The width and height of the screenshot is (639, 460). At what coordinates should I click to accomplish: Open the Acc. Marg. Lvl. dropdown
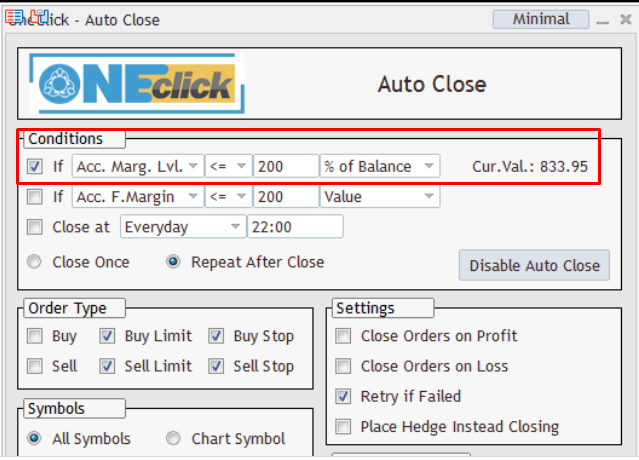[138, 166]
